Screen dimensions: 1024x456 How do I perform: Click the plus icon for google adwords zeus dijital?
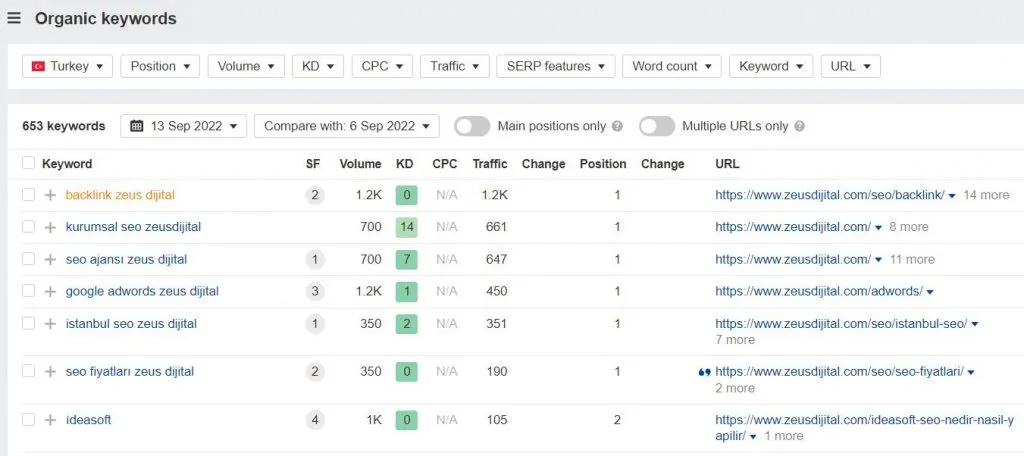[50, 291]
